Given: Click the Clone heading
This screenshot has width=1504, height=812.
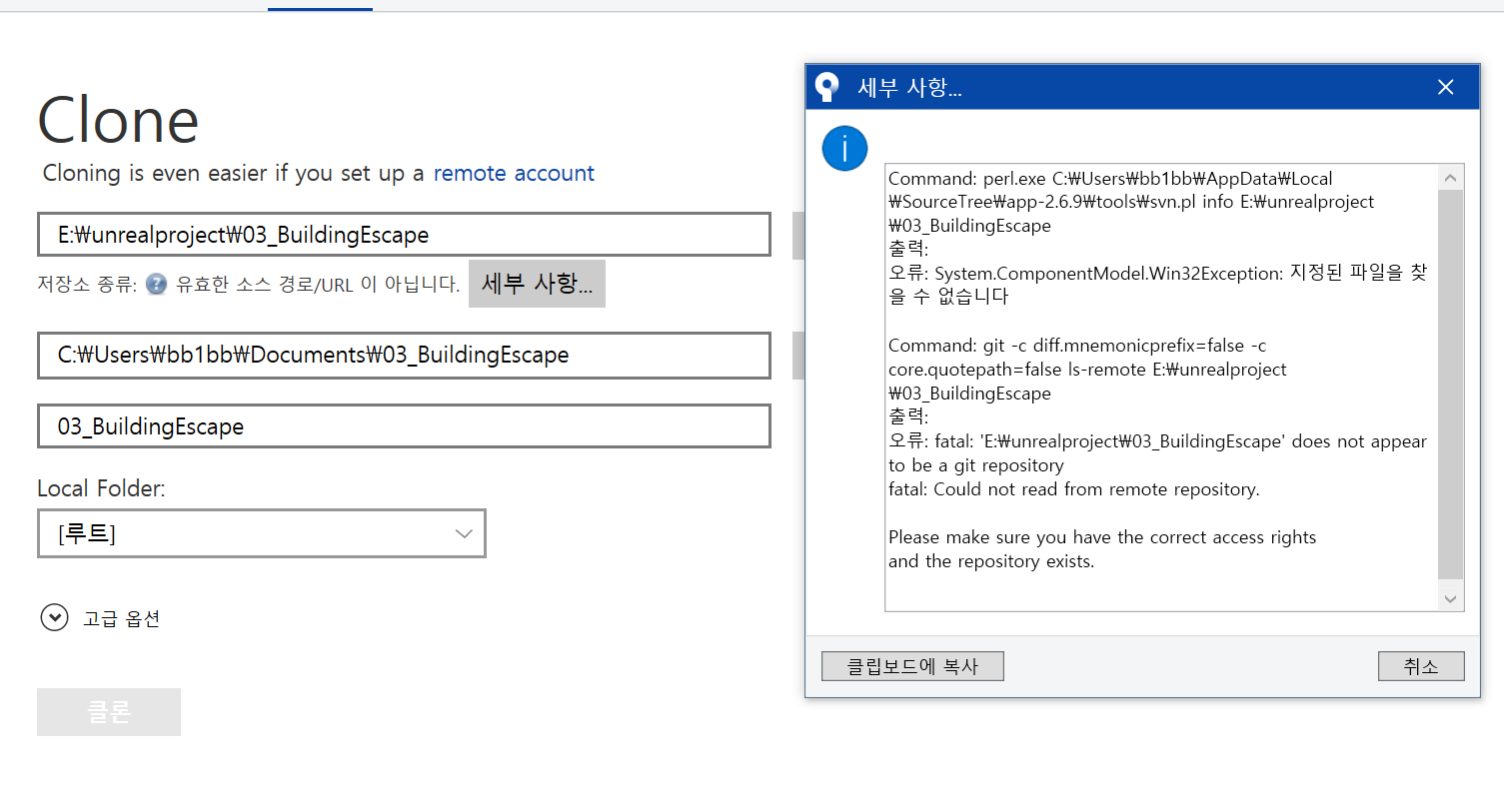Looking at the screenshot, I should click(x=118, y=121).
